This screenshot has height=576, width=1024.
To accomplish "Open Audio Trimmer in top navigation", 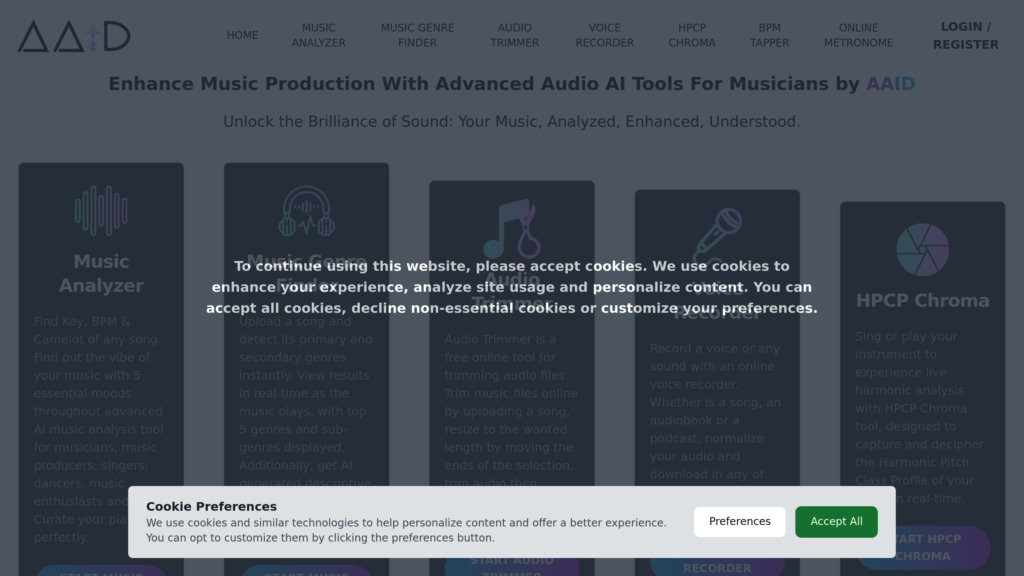I will [x=514, y=35].
